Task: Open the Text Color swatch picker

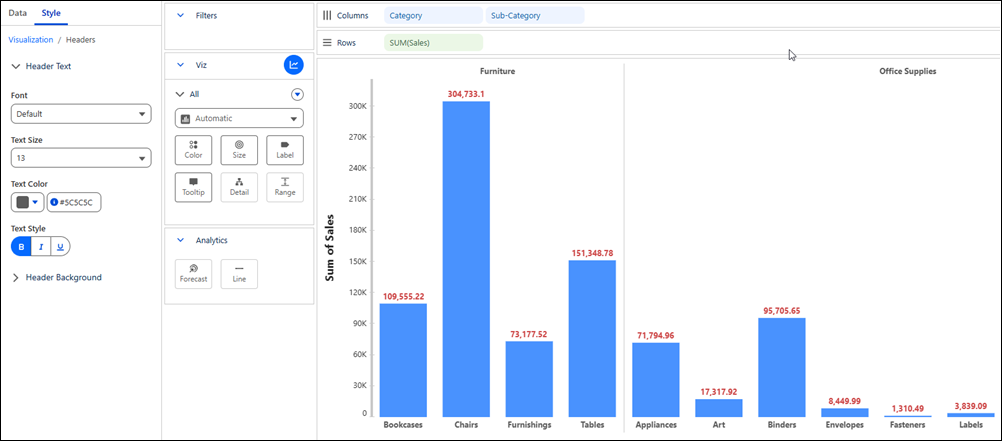Action: coord(27,202)
